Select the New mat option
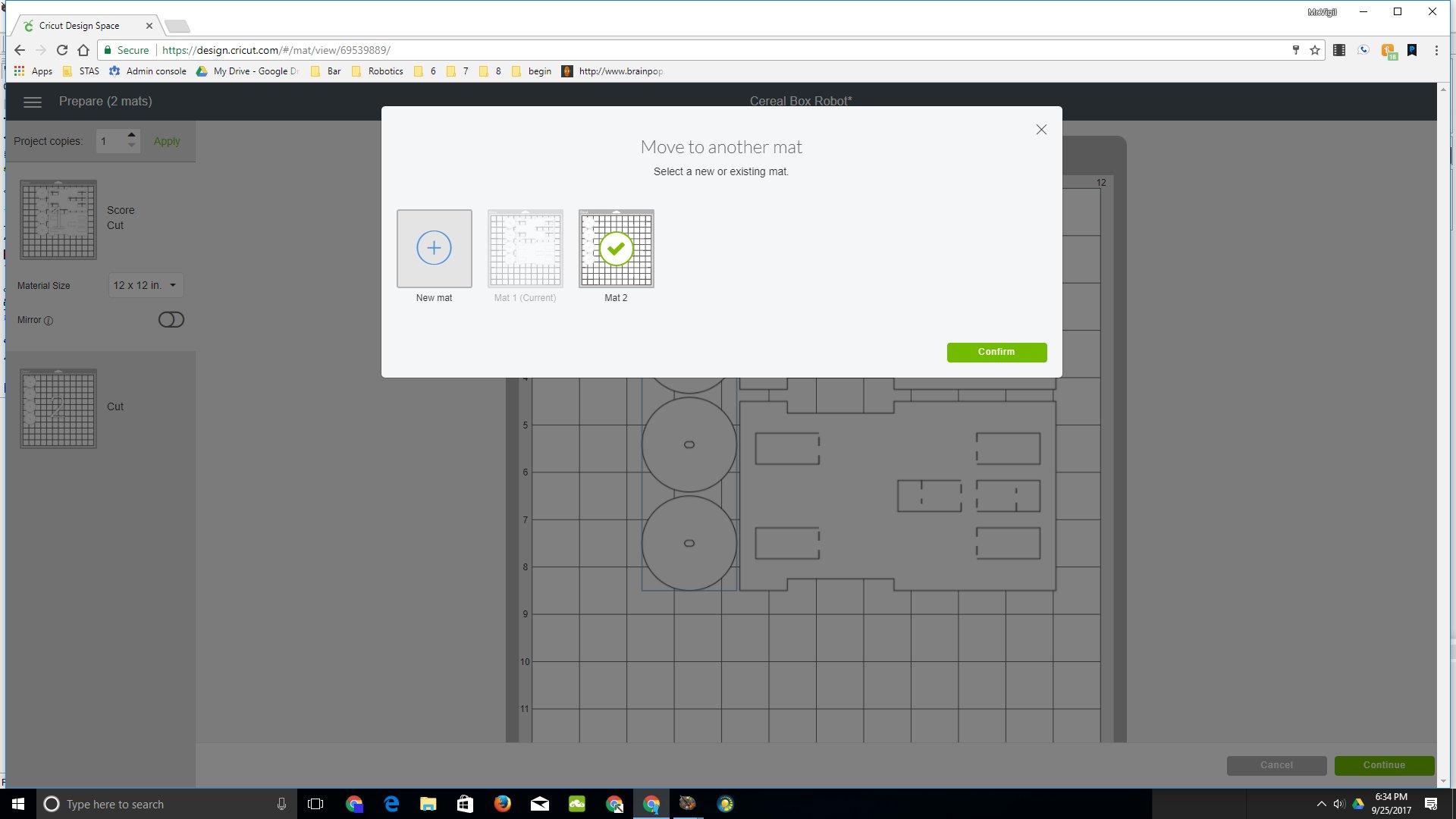Viewport: 1456px width, 819px height. 434,249
